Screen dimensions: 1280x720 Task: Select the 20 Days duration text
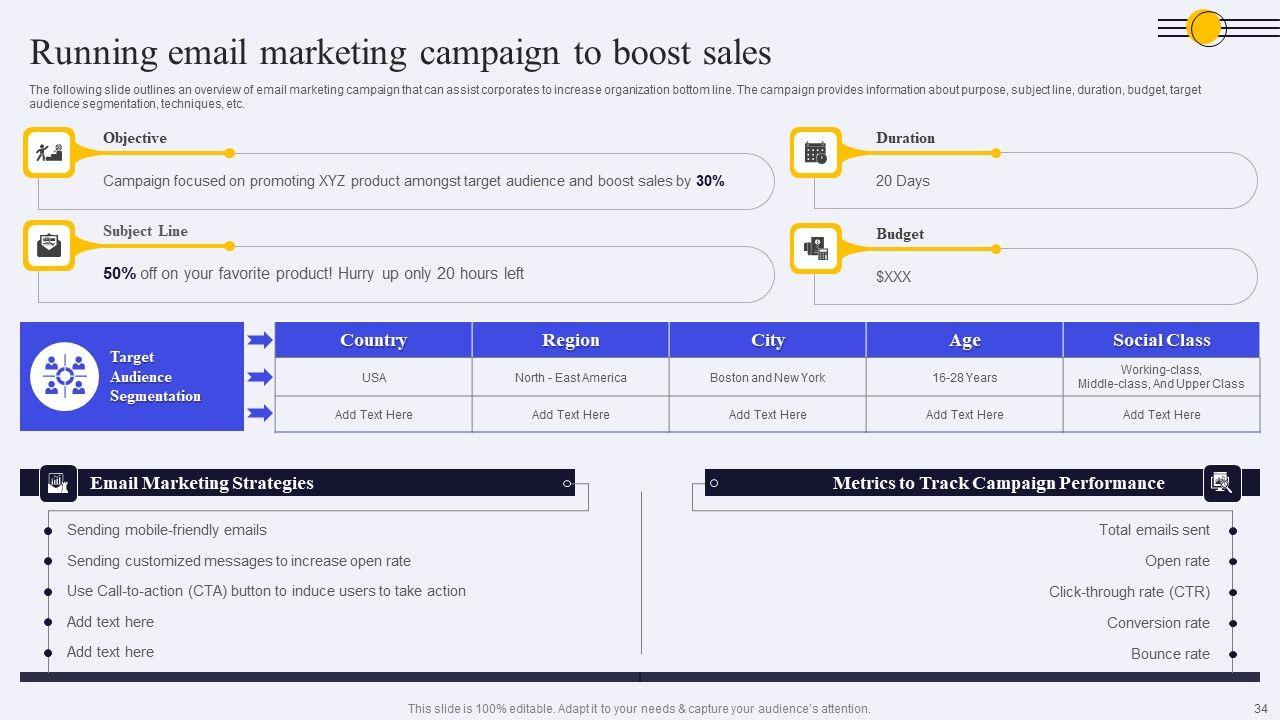pyautogui.click(x=902, y=181)
